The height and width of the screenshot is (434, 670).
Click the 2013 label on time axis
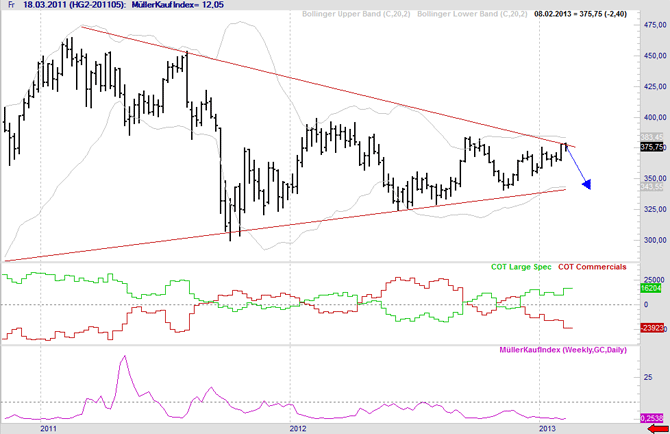click(547, 428)
